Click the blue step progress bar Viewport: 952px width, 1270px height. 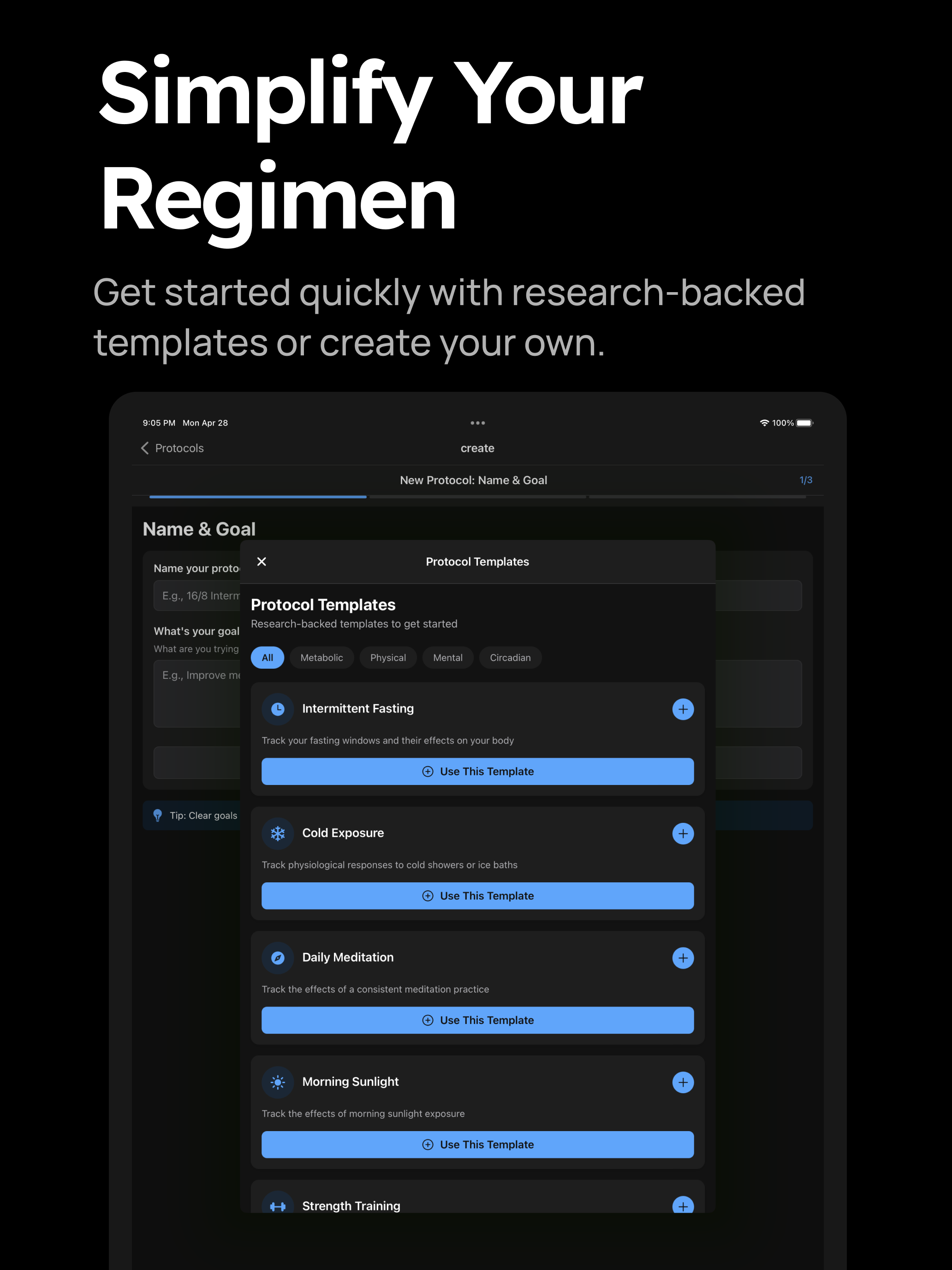point(258,497)
